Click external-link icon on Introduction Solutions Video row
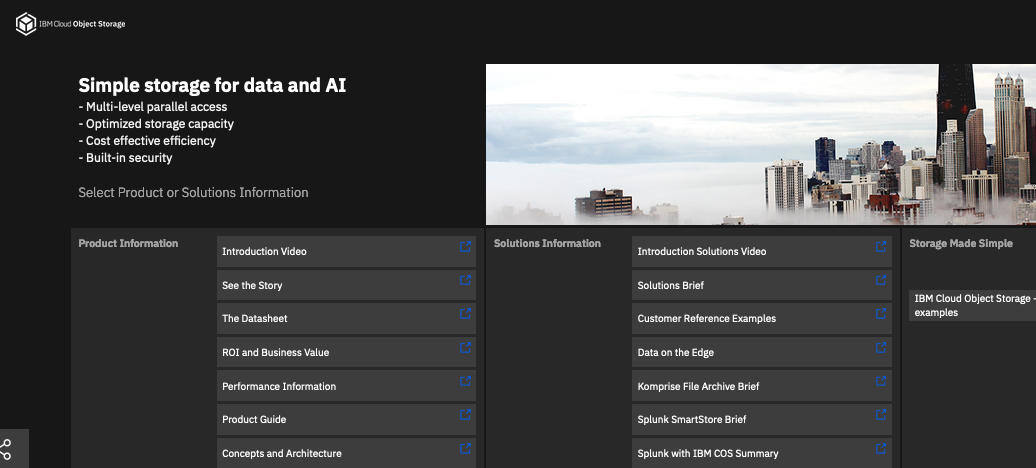The image size is (1036, 468). pos(881,246)
